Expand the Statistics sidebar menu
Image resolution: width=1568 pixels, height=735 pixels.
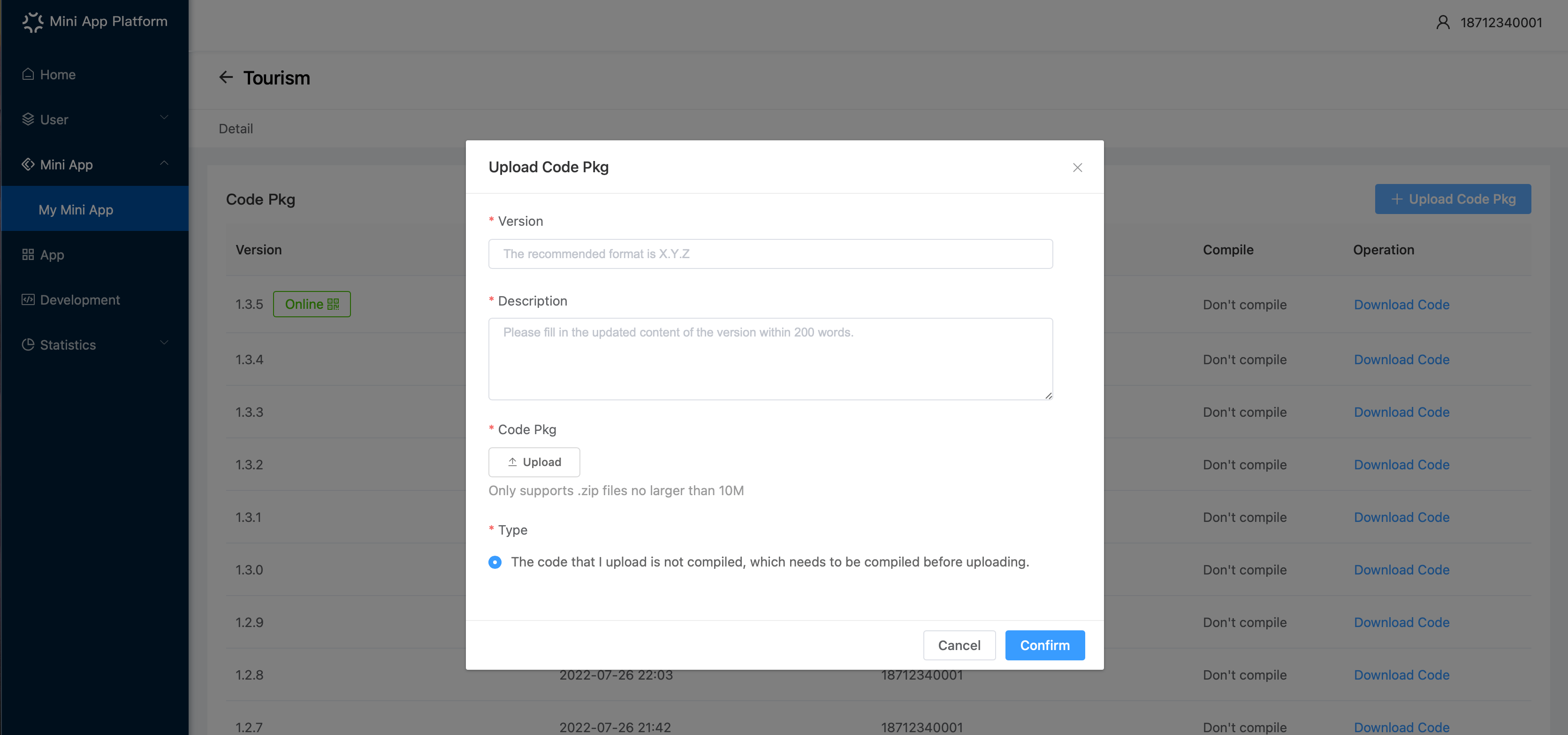coord(94,345)
